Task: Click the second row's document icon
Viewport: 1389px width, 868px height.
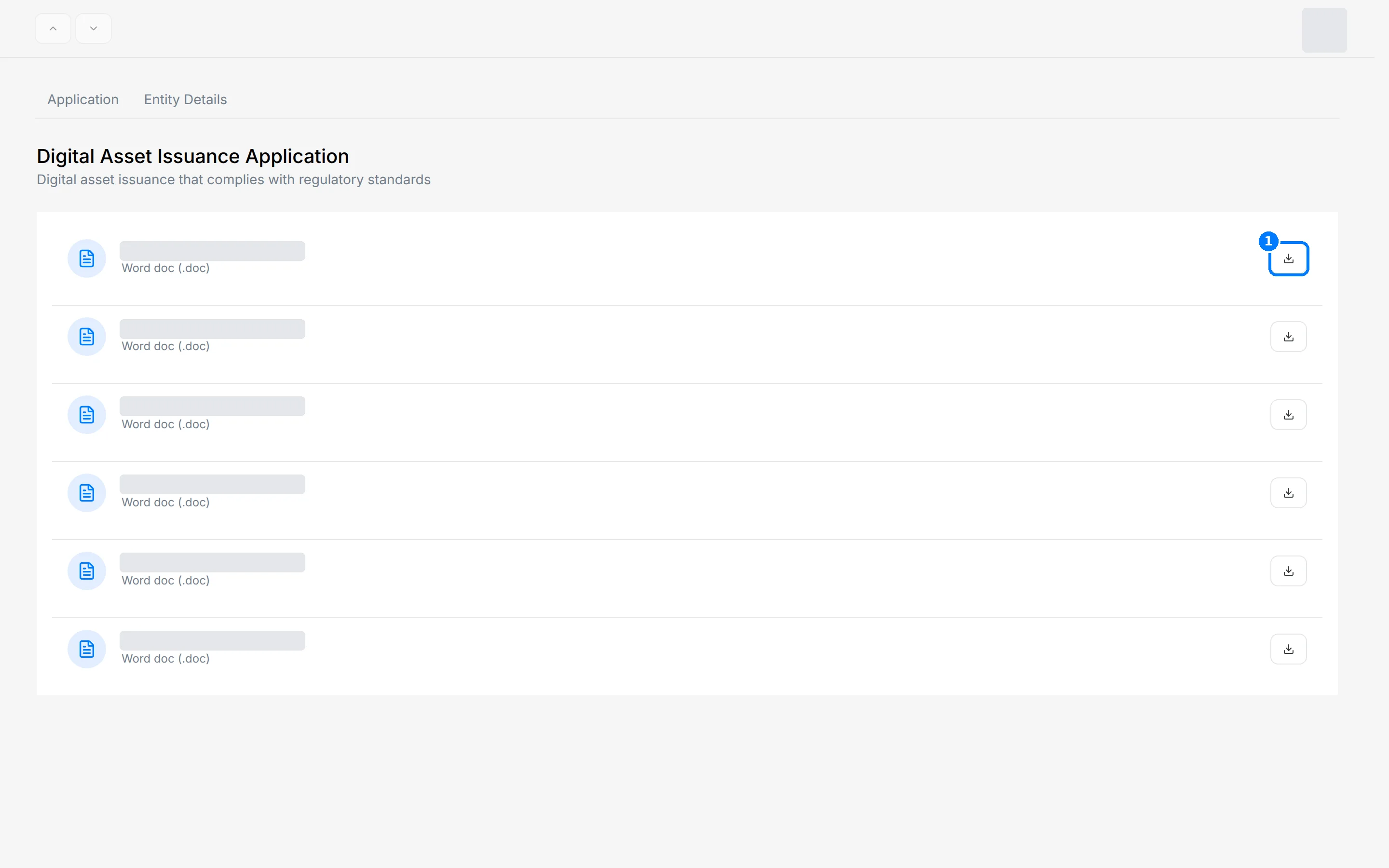Action: pos(87,337)
